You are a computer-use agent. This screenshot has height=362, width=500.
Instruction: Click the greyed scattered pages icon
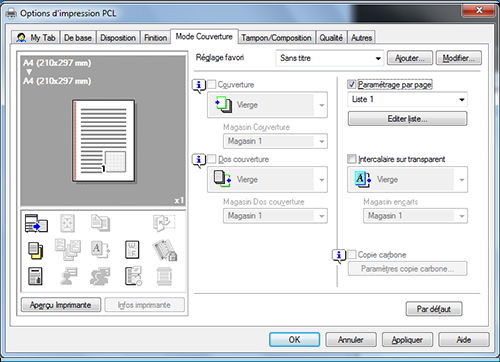(x=68, y=249)
